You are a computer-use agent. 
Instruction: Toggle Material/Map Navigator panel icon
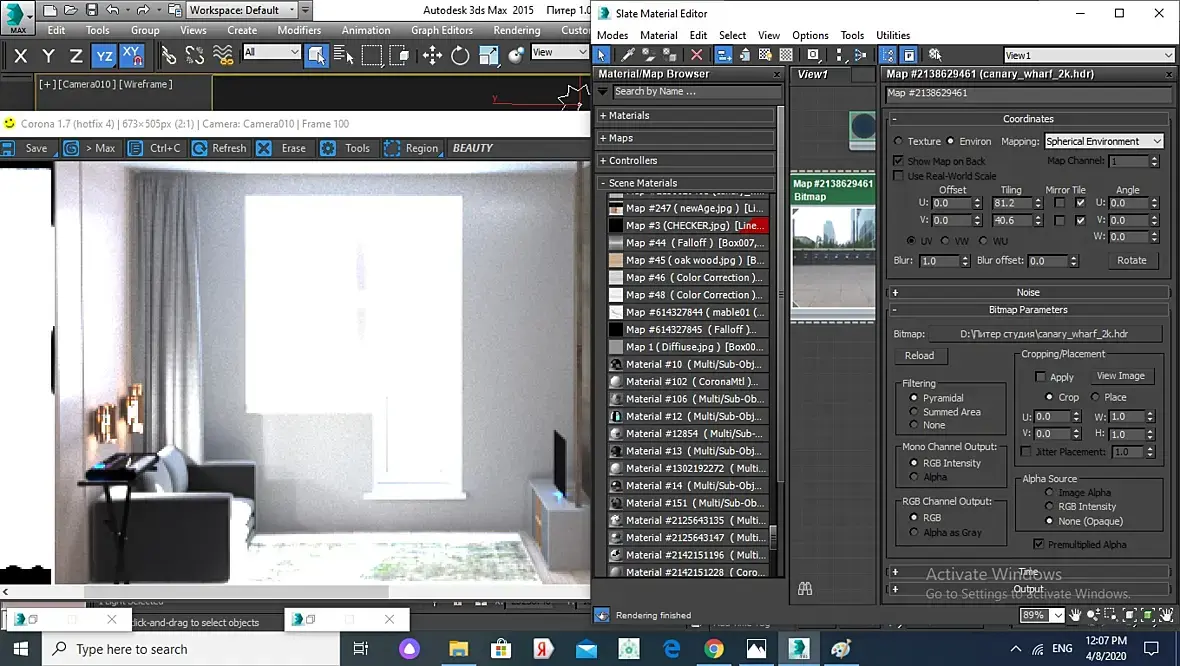click(x=889, y=55)
